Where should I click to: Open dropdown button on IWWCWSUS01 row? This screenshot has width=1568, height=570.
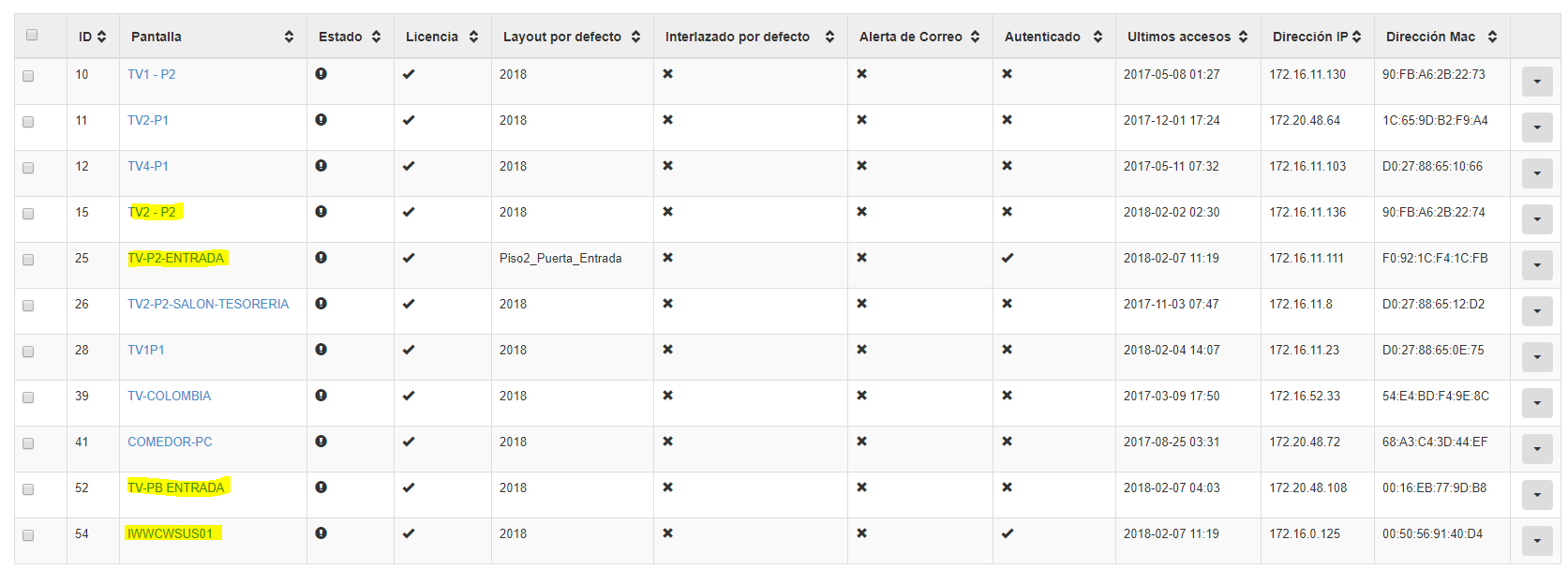pos(1537,541)
